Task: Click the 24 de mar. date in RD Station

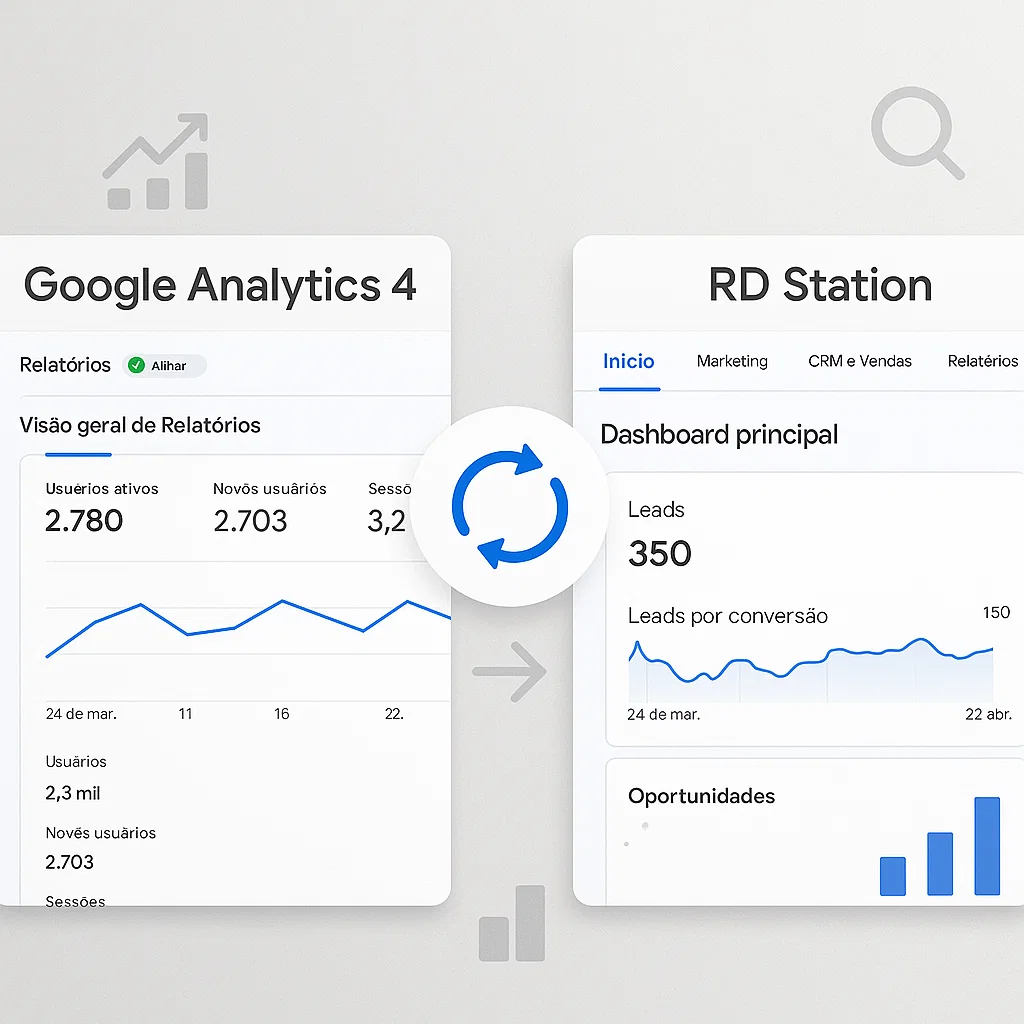Action: pyautogui.click(x=664, y=714)
